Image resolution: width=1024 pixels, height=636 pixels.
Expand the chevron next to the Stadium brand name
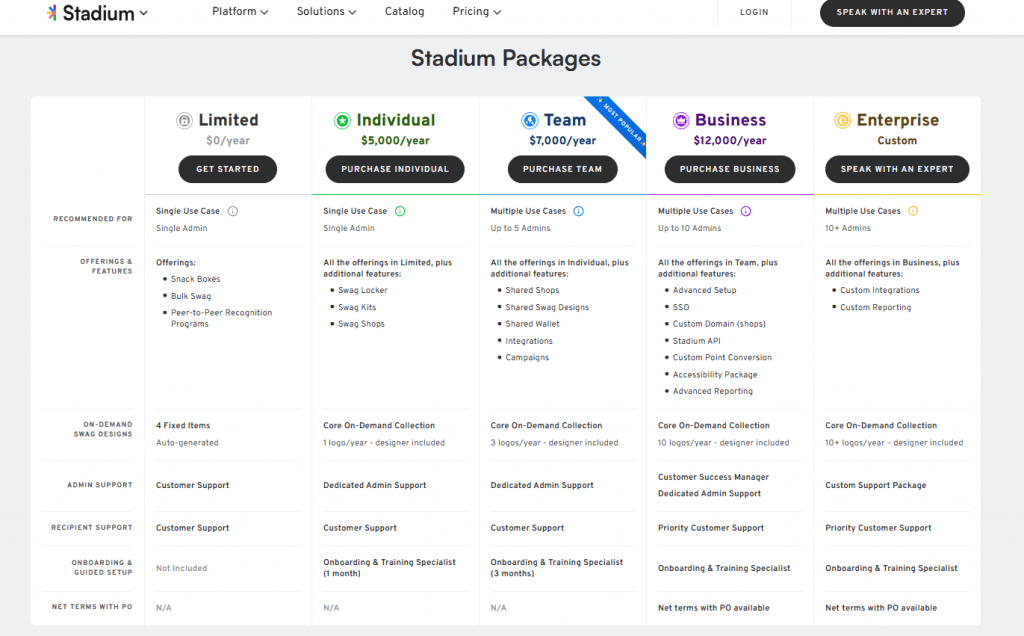point(142,14)
